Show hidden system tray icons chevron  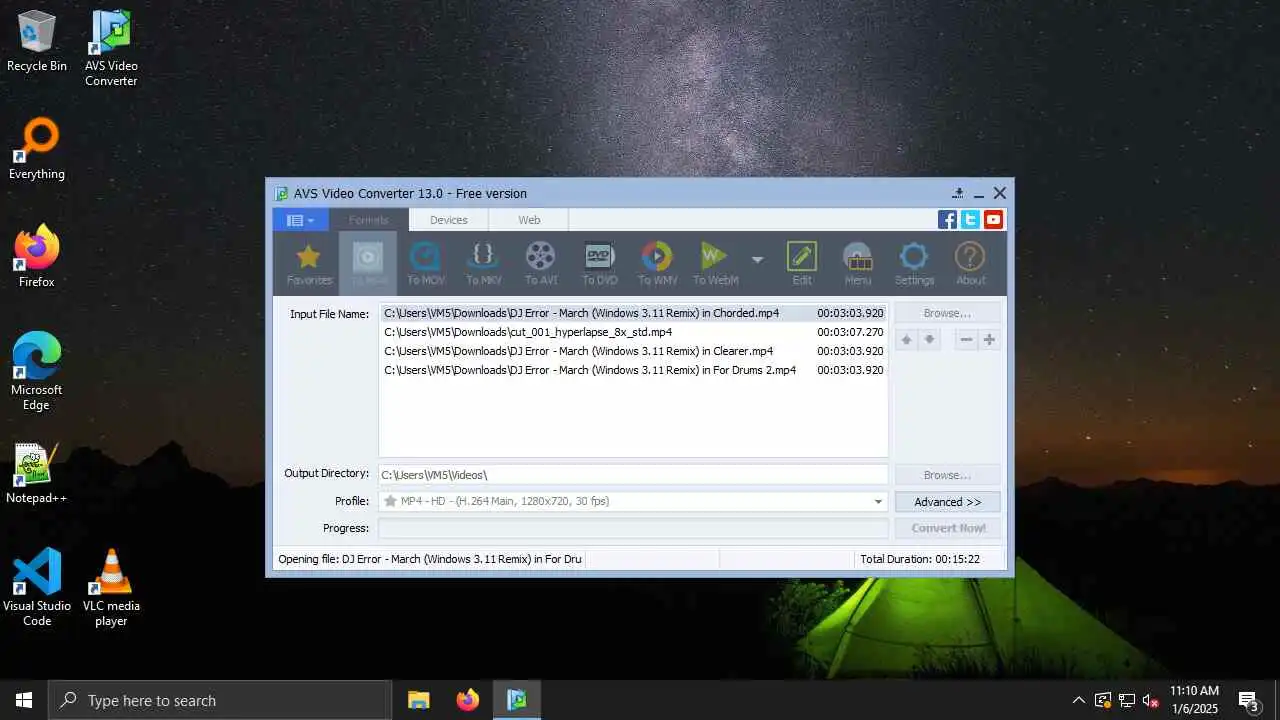pos(1078,700)
